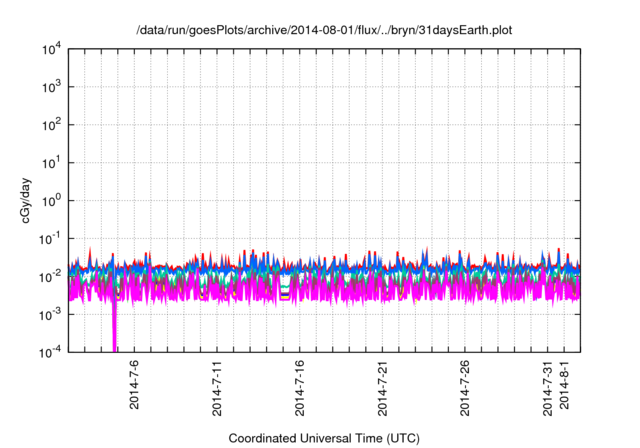Click the plot title file path text
The image size is (640, 448).
point(323,28)
